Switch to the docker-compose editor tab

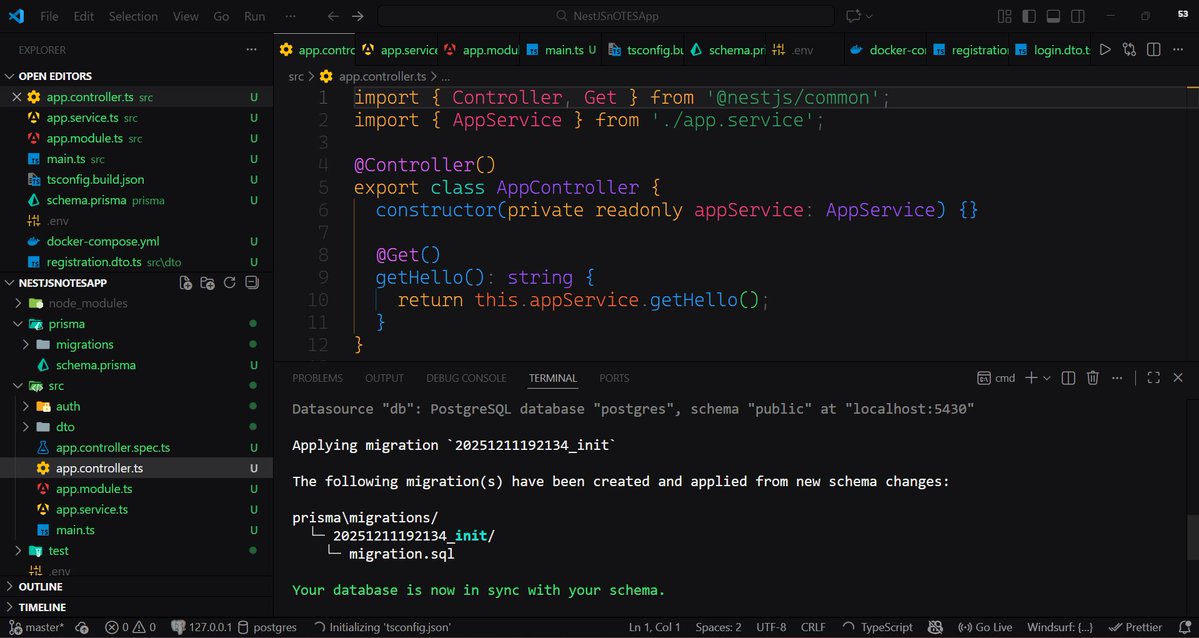click(x=887, y=50)
